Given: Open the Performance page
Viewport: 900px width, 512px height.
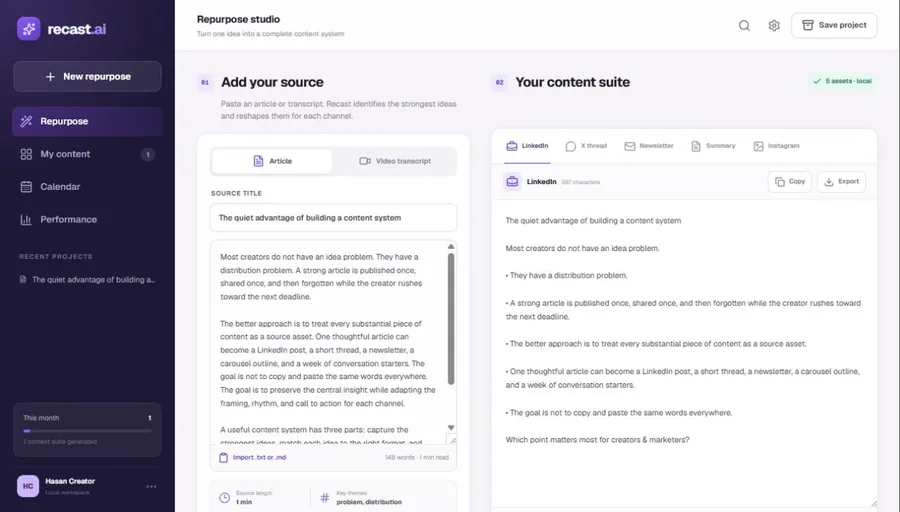Looking at the screenshot, I should tap(87, 219).
